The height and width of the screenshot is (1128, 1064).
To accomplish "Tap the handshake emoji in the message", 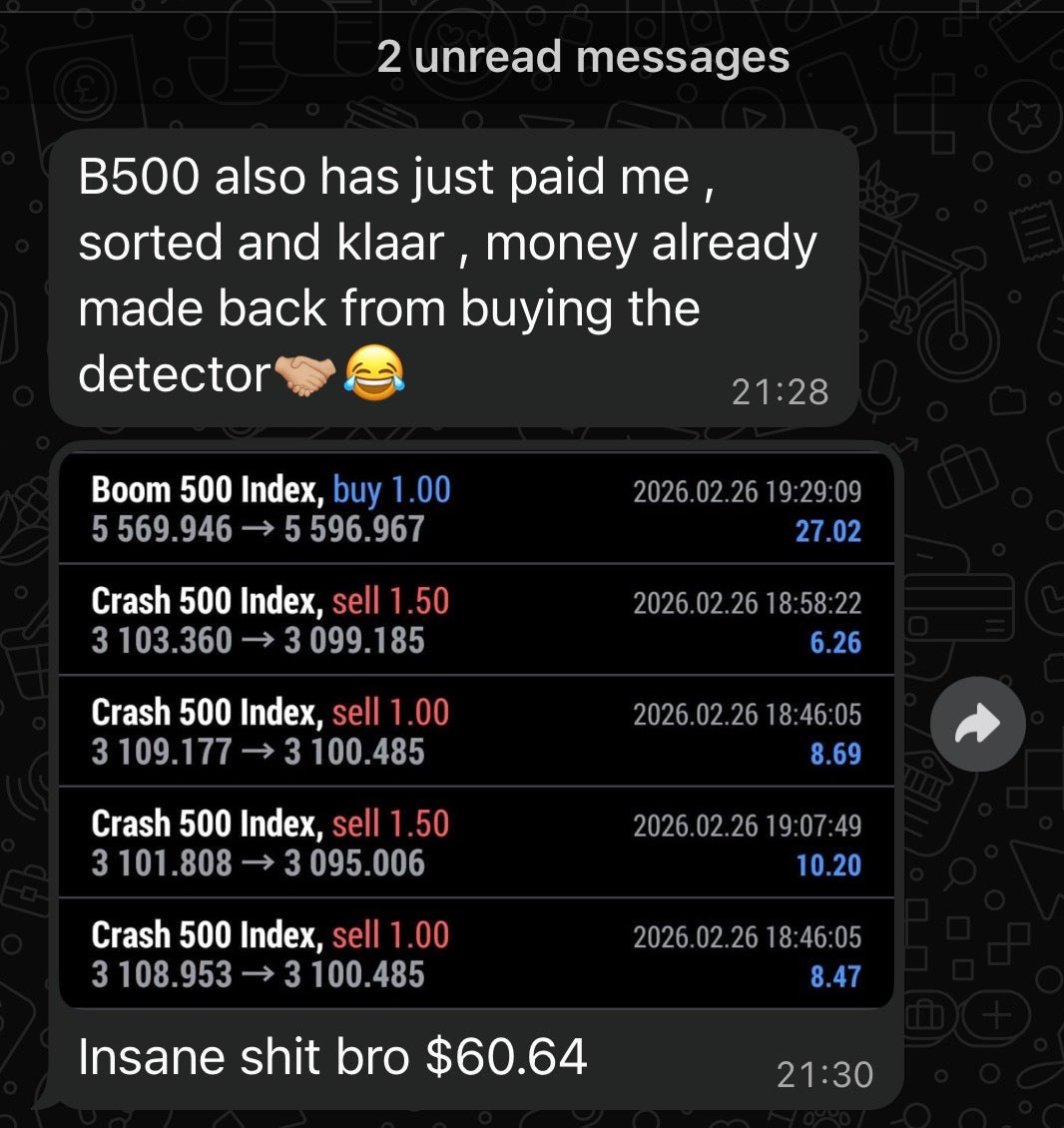I will point(305,374).
